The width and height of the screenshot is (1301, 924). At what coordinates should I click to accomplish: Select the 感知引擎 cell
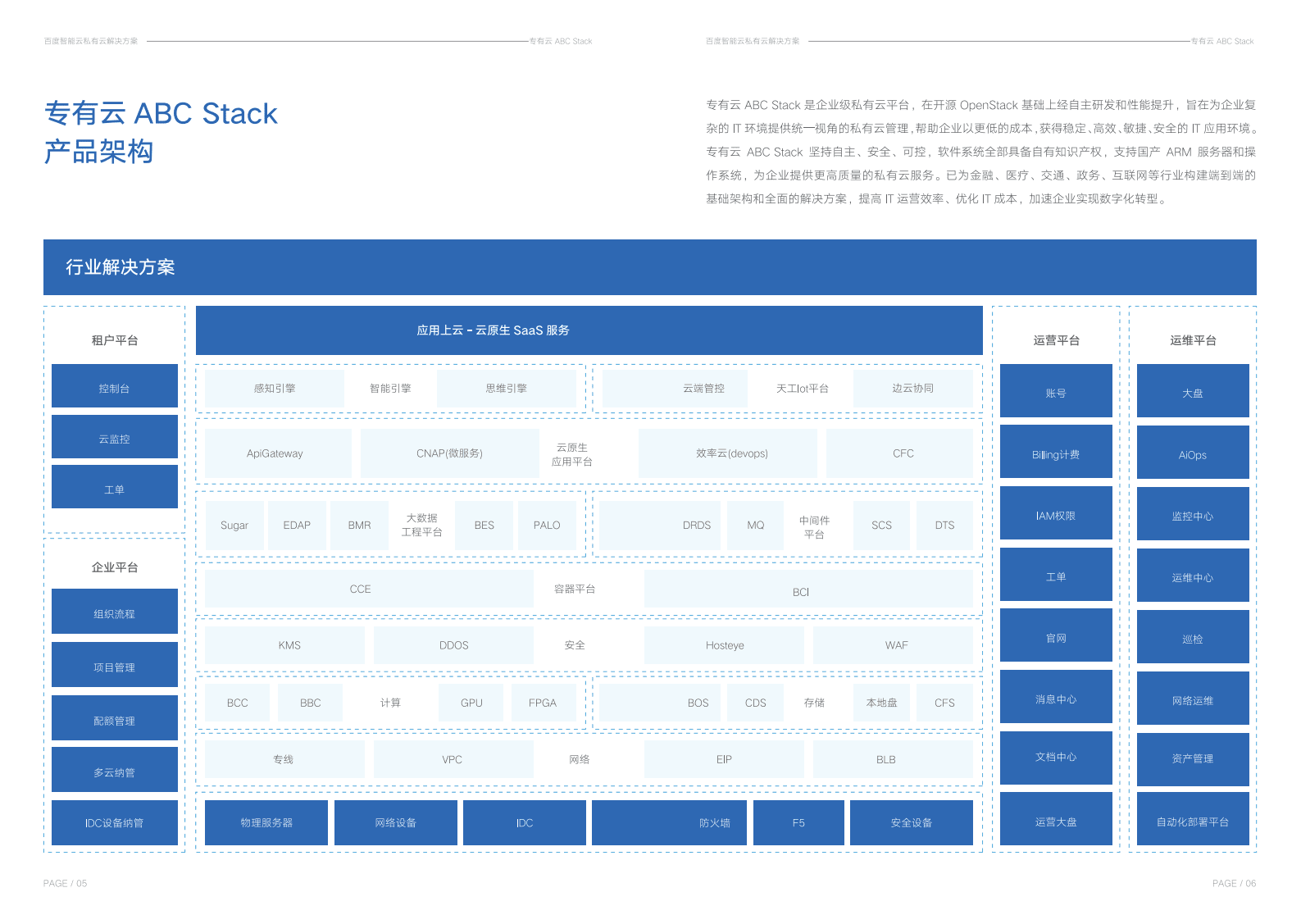click(x=275, y=389)
